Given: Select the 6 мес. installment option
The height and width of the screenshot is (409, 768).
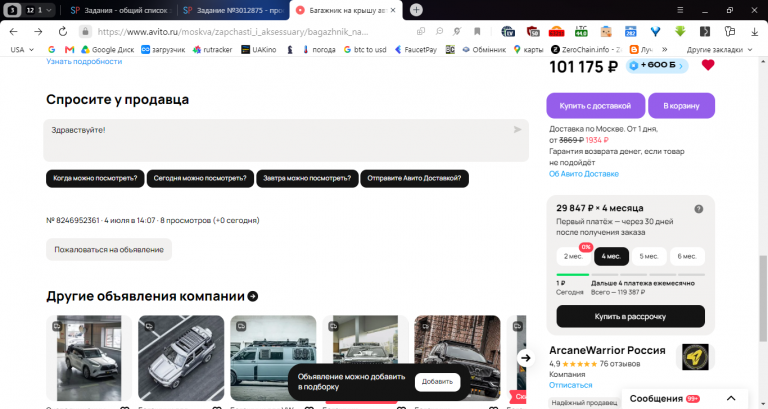Looking at the screenshot, I should pos(687,256).
